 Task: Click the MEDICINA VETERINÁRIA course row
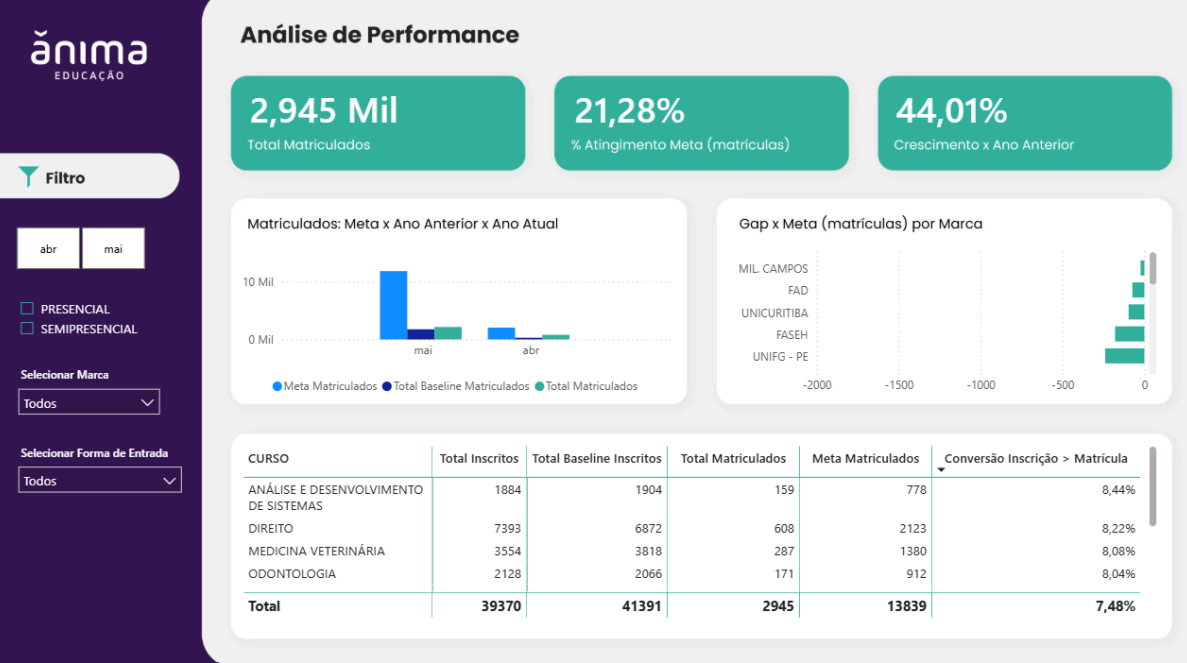tap(691, 551)
